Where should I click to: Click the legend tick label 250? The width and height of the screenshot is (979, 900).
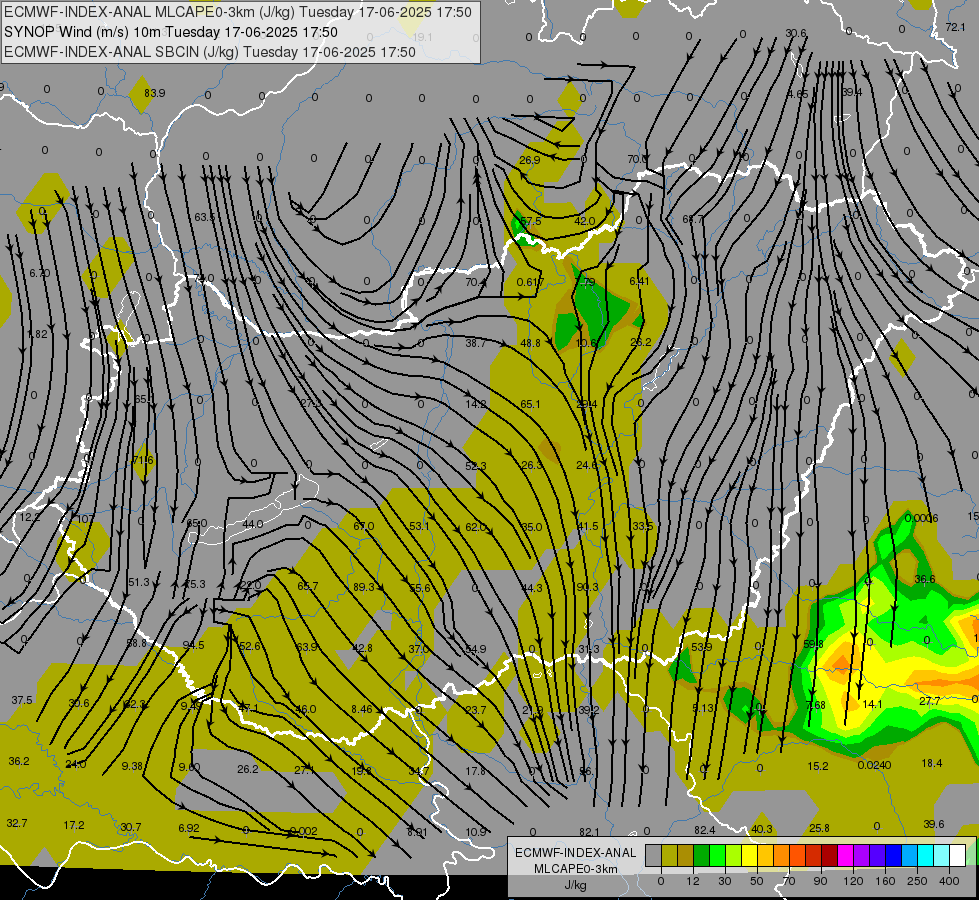click(x=917, y=881)
